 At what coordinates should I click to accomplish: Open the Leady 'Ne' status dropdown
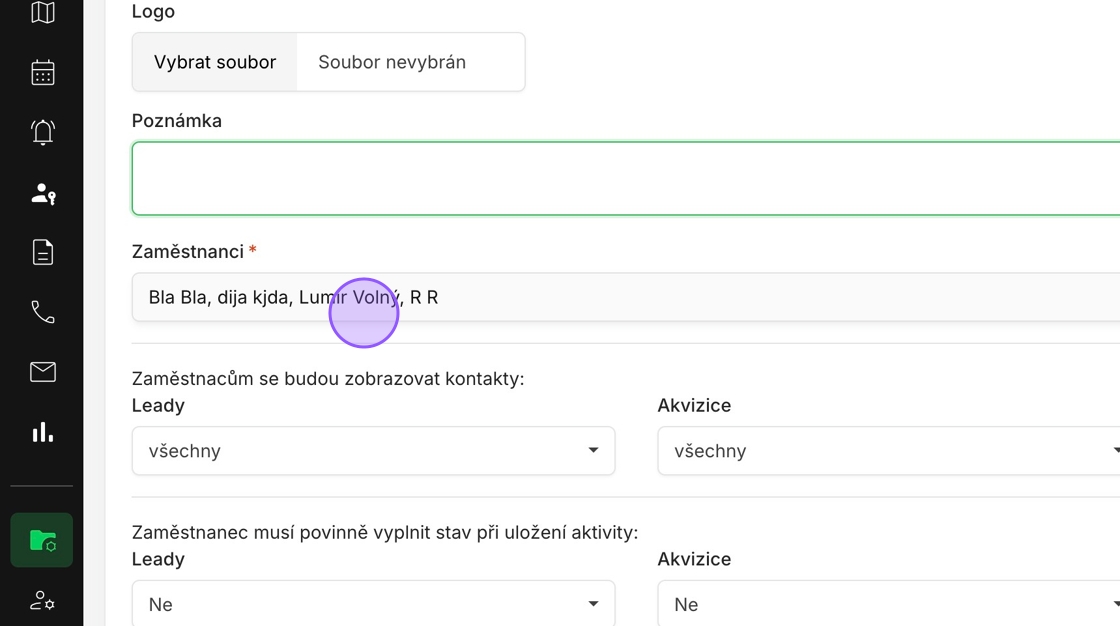373,604
